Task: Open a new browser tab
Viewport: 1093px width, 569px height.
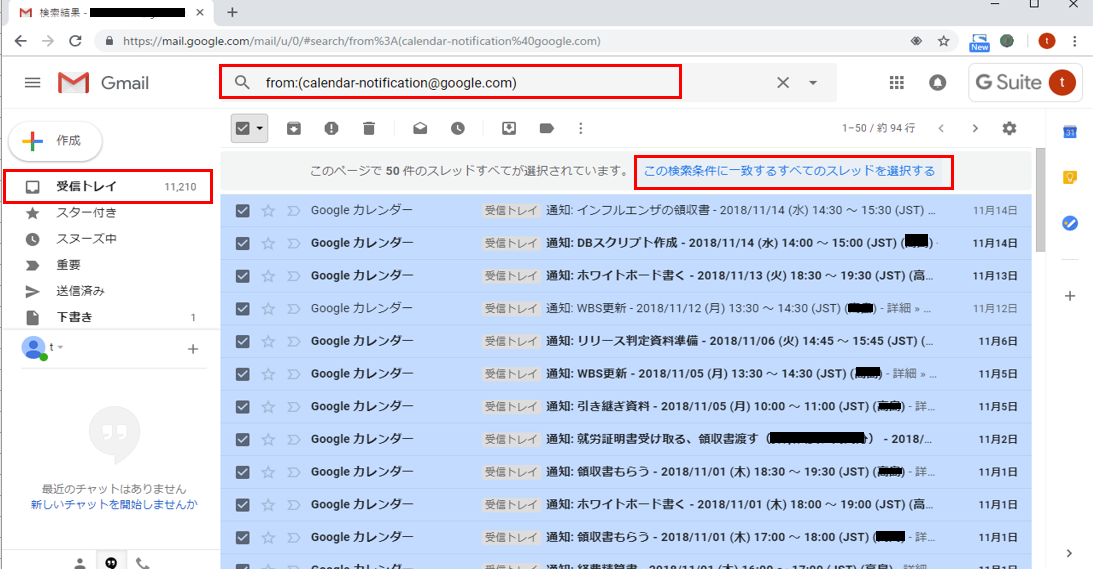Action: 232,12
